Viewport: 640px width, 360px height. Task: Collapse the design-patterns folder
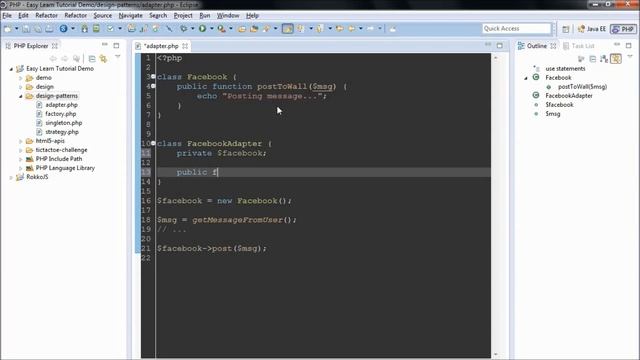(x=21, y=96)
